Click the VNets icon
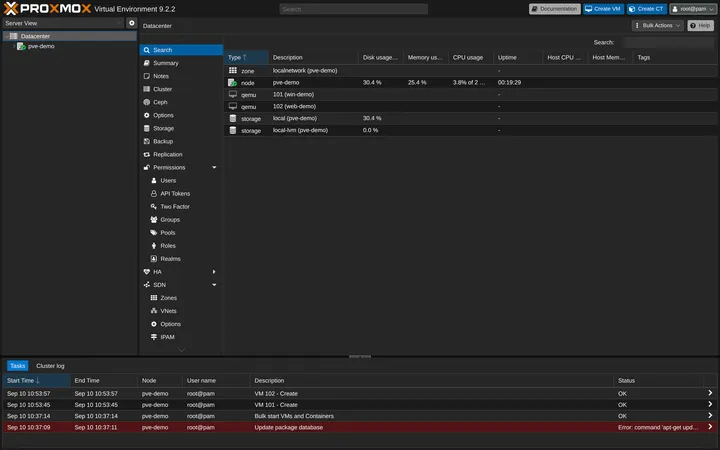The width and height of the screenshot is (720, 450). coord(154,311)
